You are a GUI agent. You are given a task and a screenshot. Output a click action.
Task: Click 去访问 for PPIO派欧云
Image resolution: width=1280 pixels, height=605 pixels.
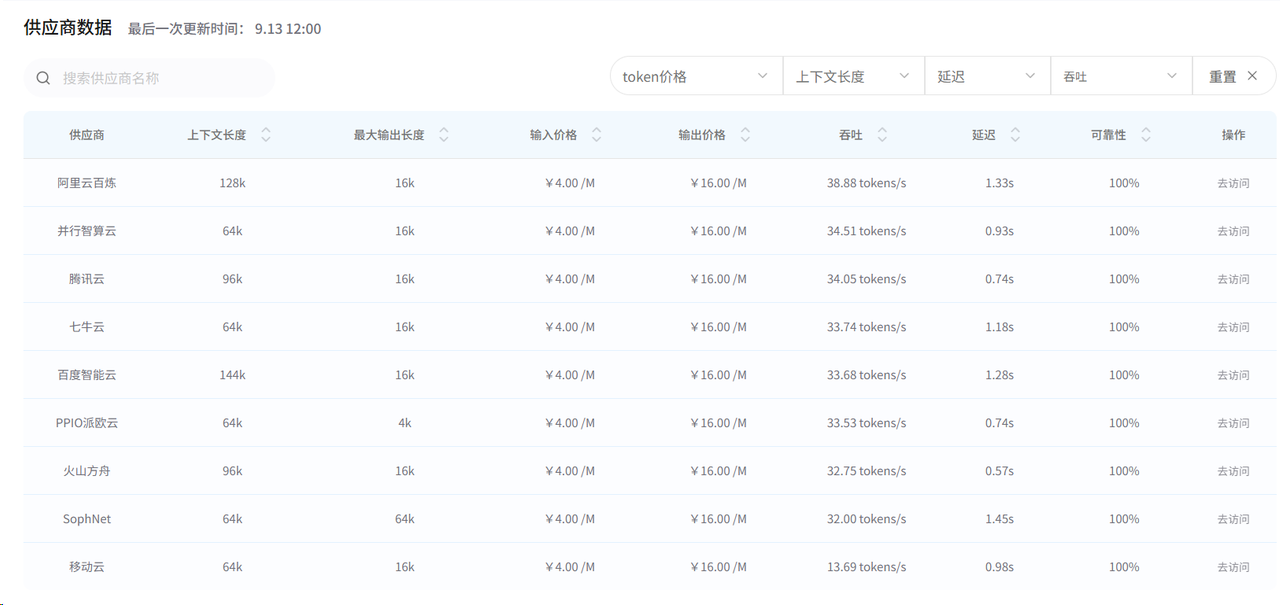point(1233,423)
